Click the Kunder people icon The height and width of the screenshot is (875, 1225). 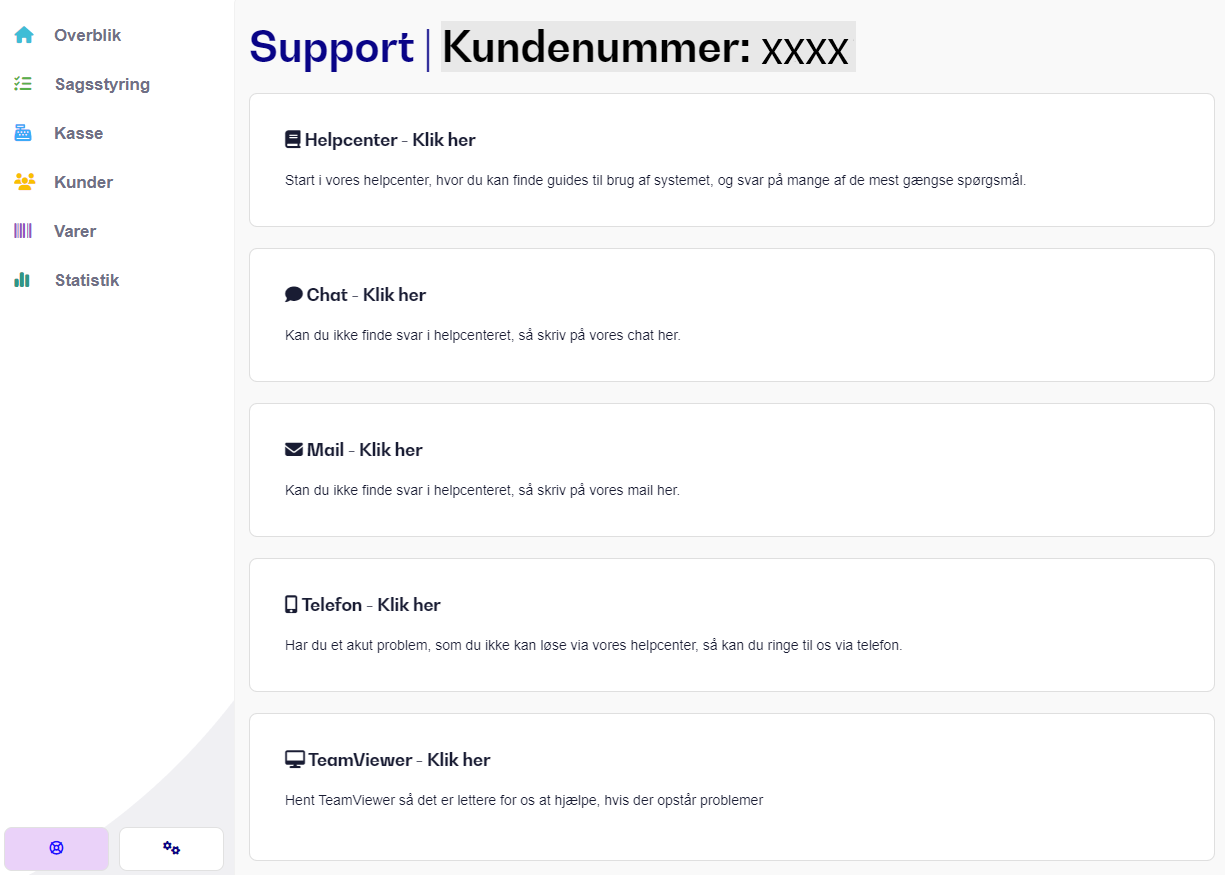coord(24,182)
